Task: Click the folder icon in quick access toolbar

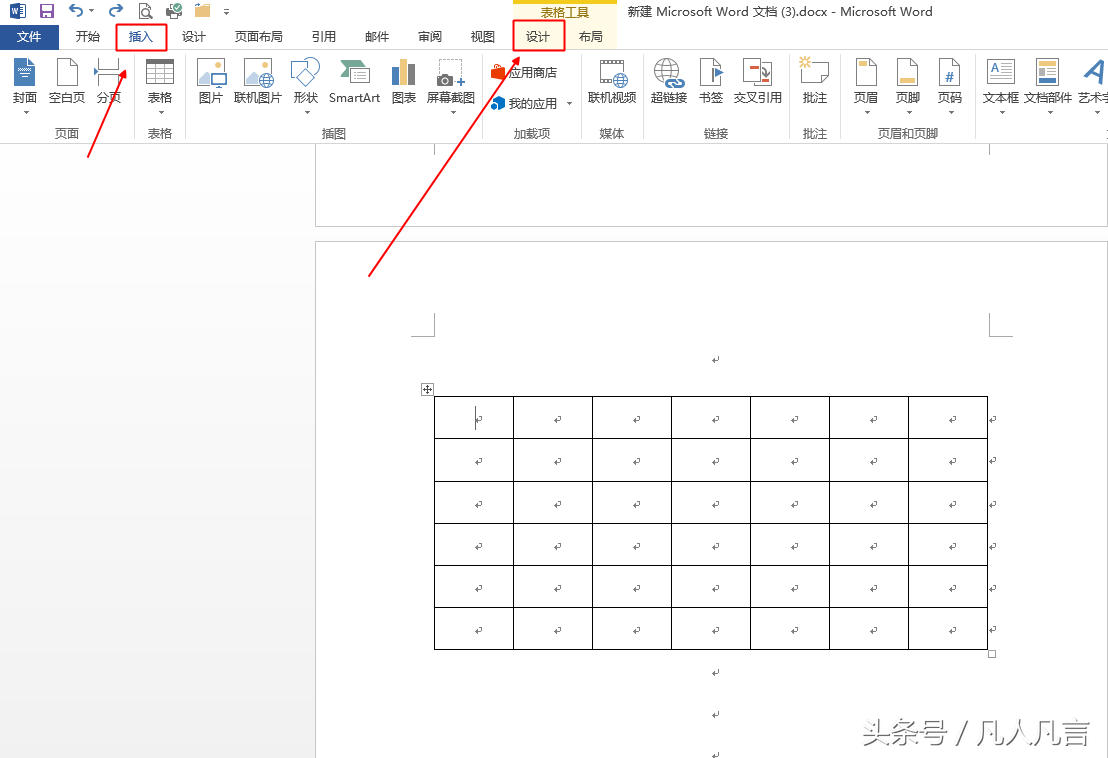Action: [x=202, y=11]
